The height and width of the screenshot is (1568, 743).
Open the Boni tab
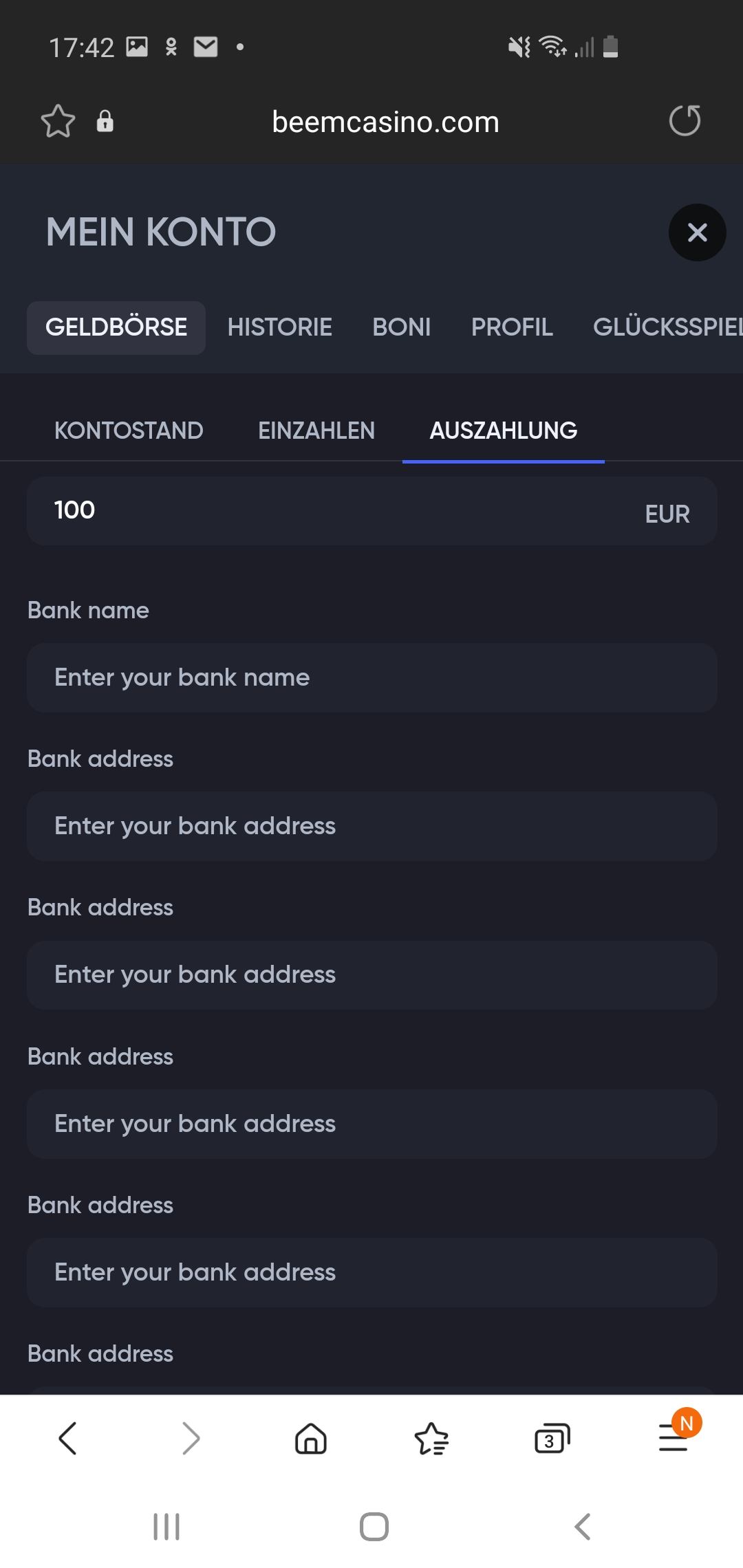click(401, 327)
